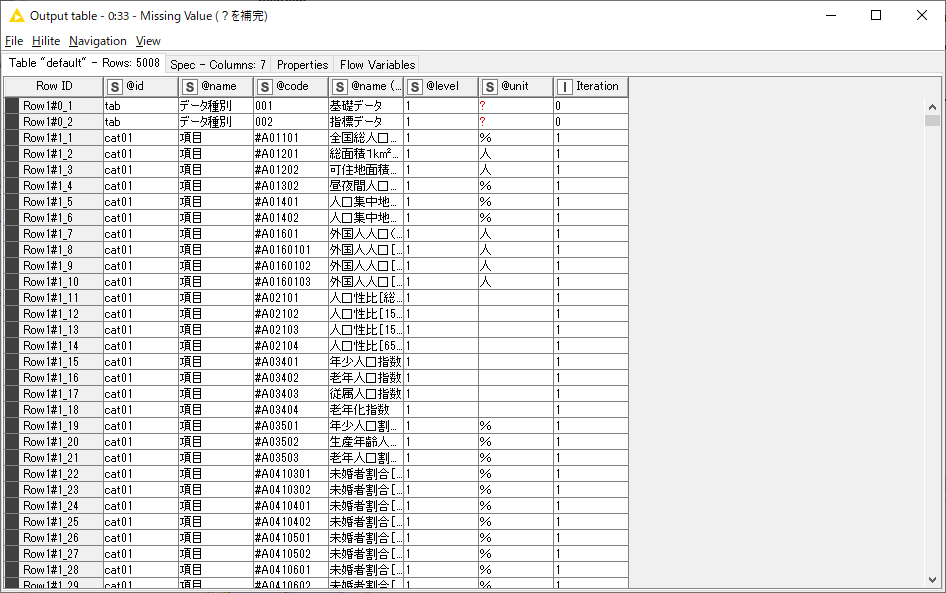Image resolution: width=946 pixels, height=593 pixels.
Task: Select row header Row1#1_28
Action: click(x=54, y=569)
